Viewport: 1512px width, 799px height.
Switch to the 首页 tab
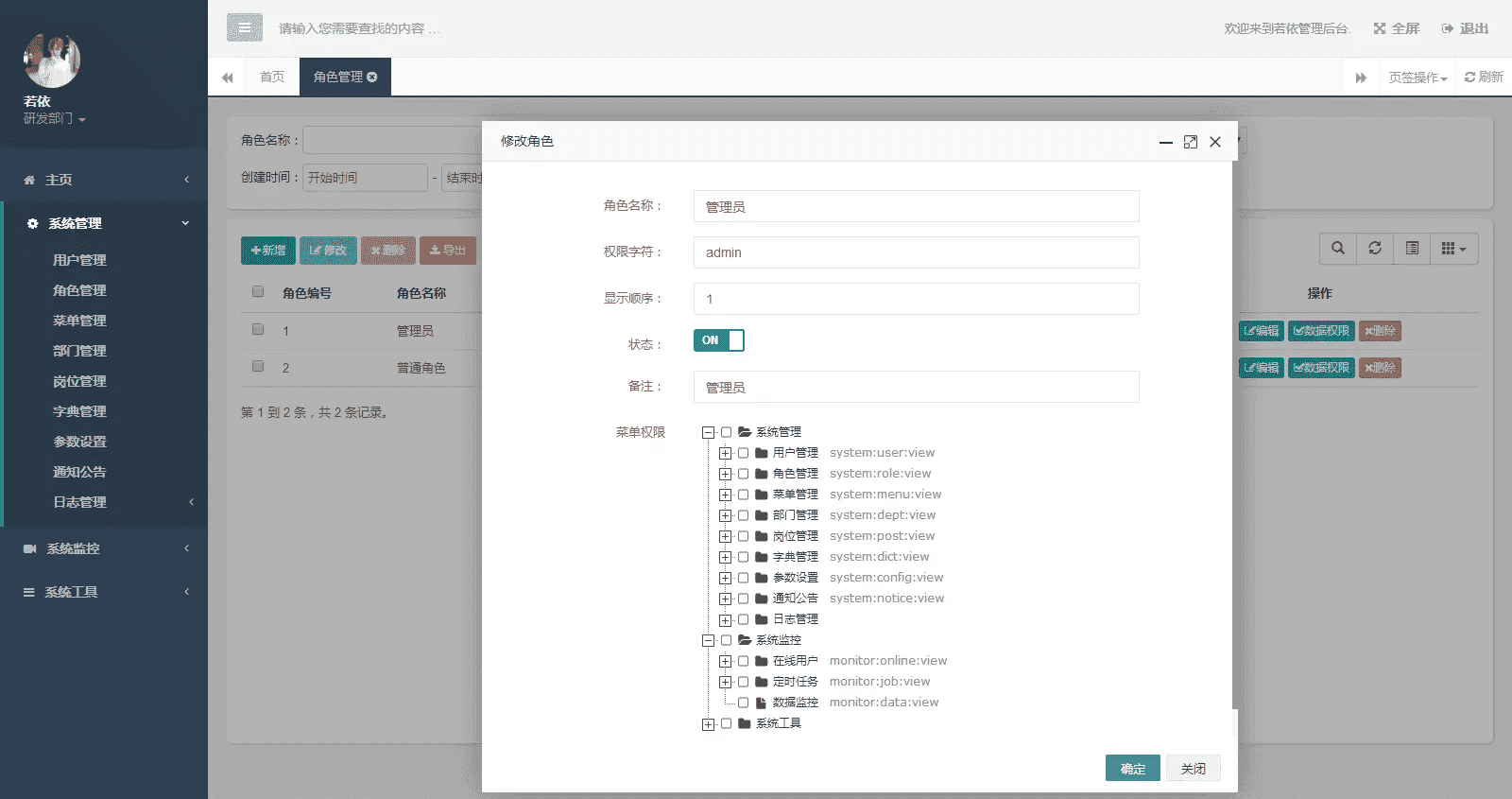[272, 77]
